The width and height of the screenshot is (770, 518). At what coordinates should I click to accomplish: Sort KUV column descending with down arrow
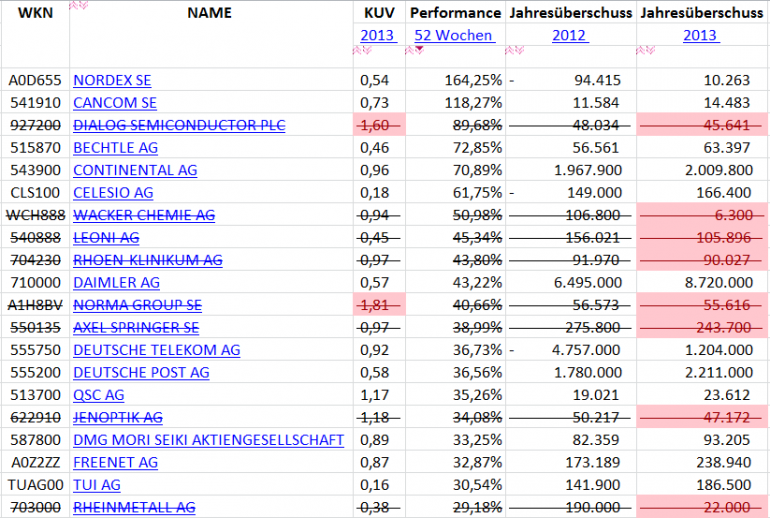coord(367,50)
